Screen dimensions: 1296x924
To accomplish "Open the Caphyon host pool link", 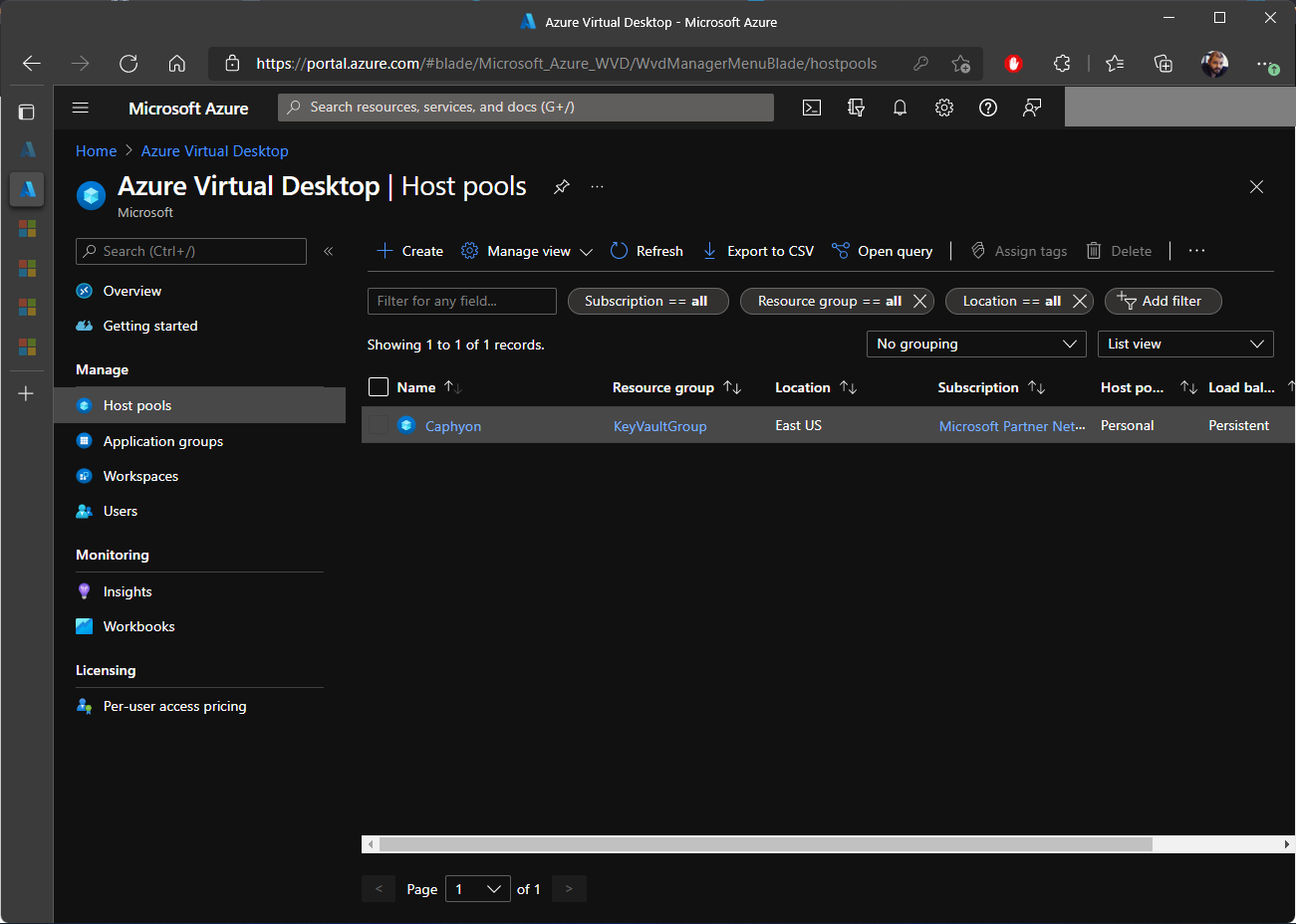I will tap(453, 426).
